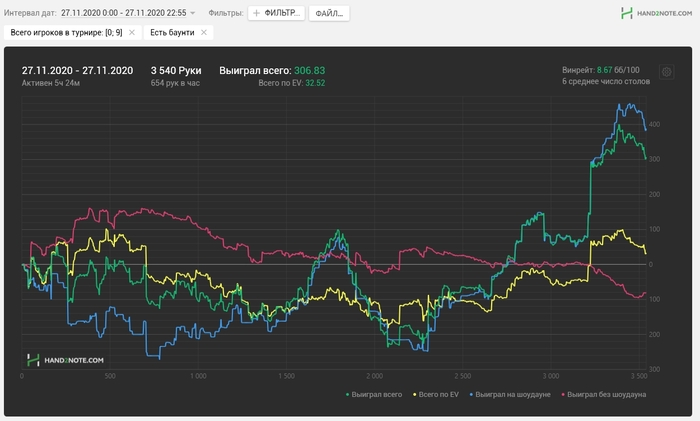Click the x-axis label 1 000

pos(198,376)
